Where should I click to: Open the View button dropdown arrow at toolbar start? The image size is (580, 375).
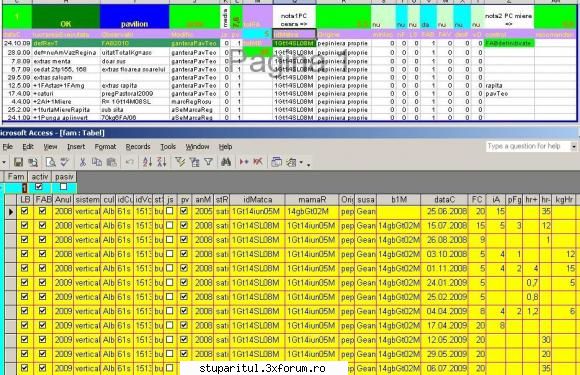(4, 162)
